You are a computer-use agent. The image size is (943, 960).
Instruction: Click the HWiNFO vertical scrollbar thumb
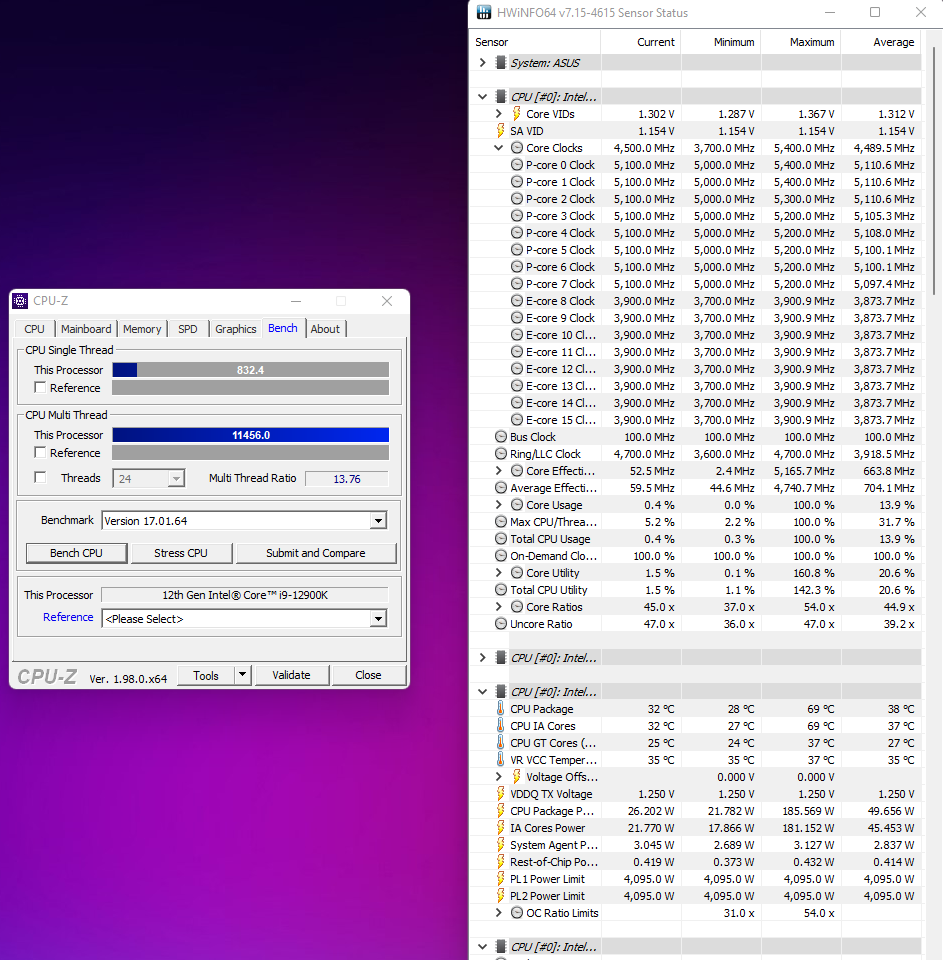932,170
